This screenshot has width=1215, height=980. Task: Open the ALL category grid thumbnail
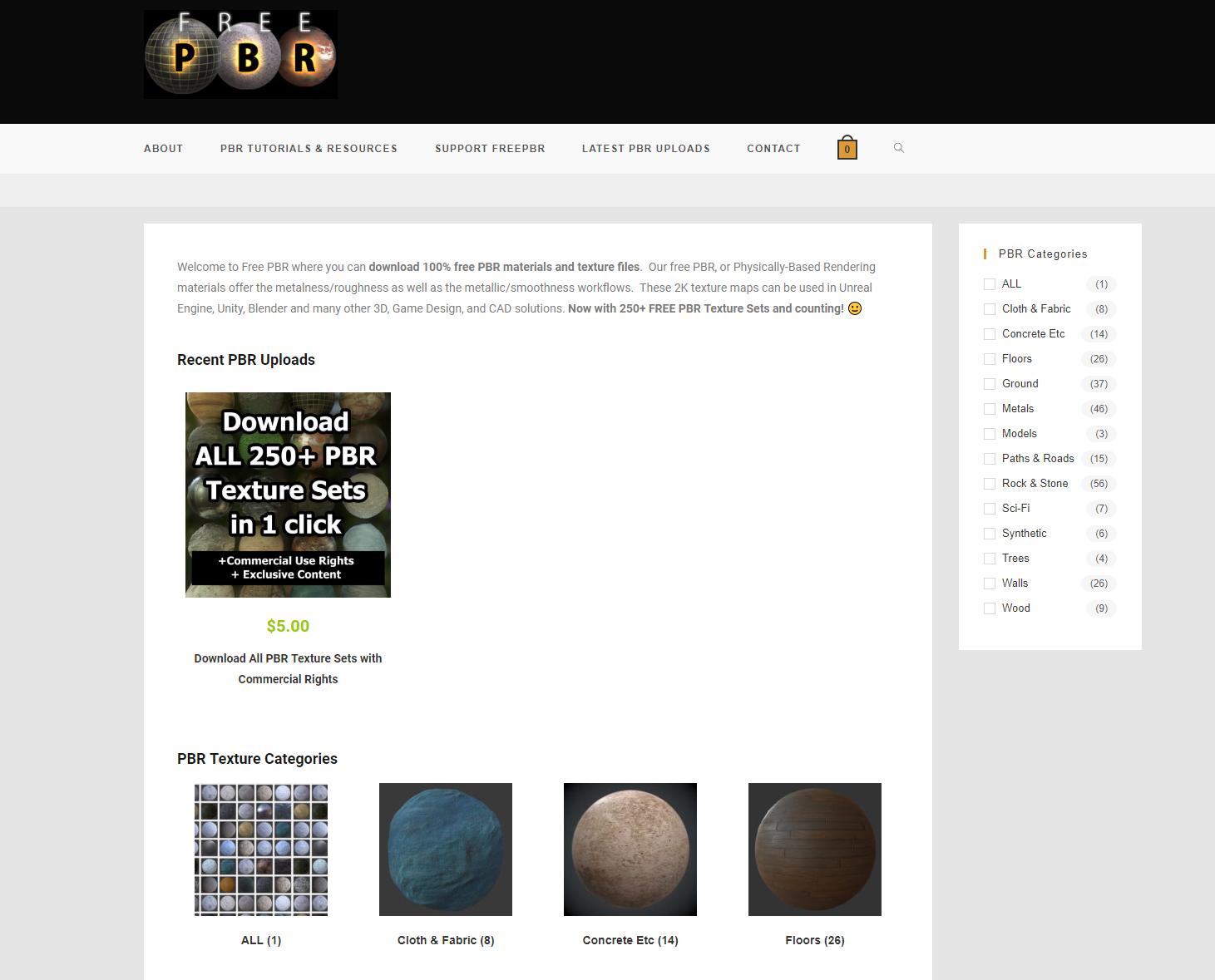pyautogui.click(x=261, y=849)
